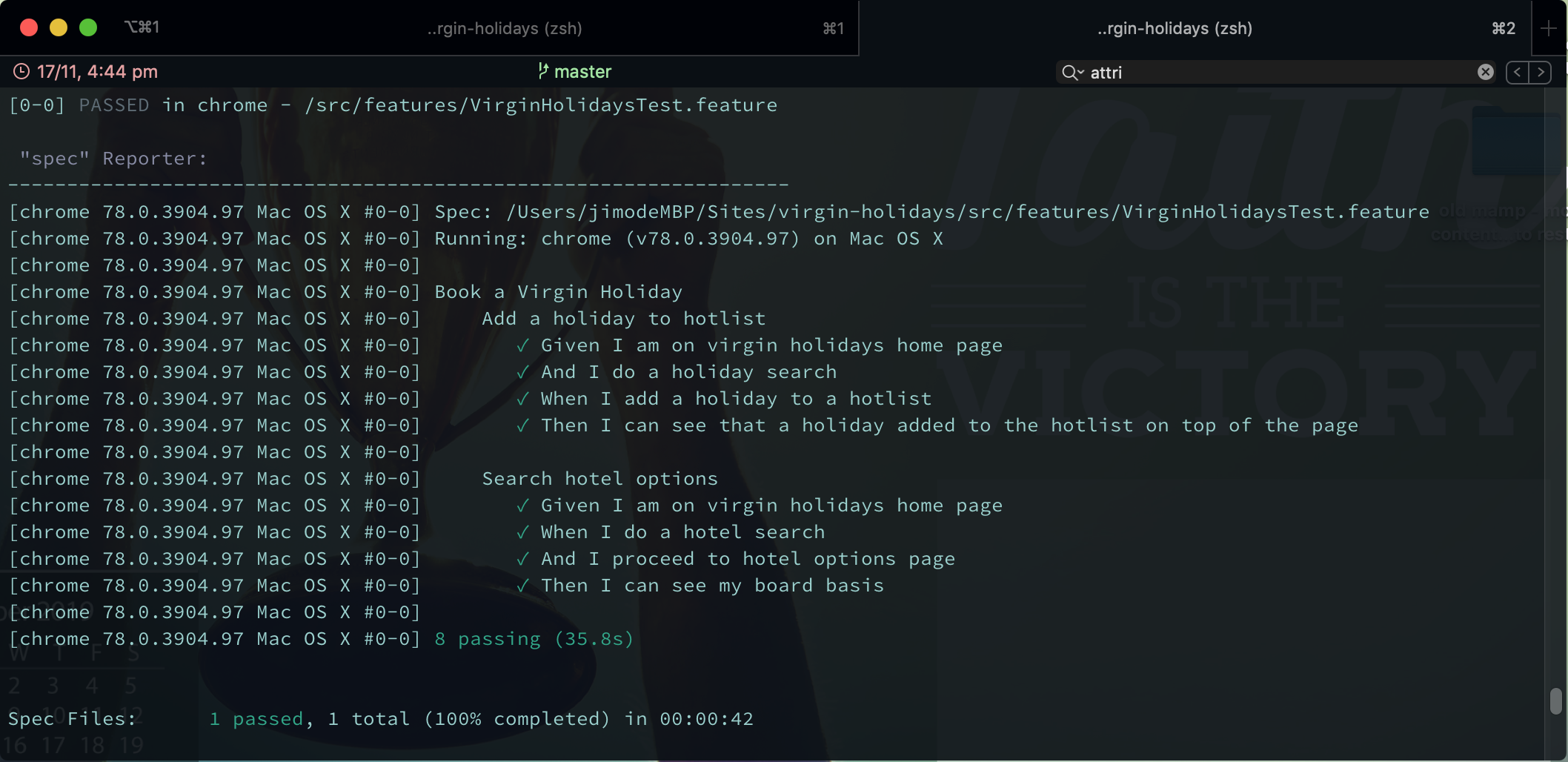Screen dimensions: 1568x762
Task: Close the window with red button
Action: pos(29,27)
